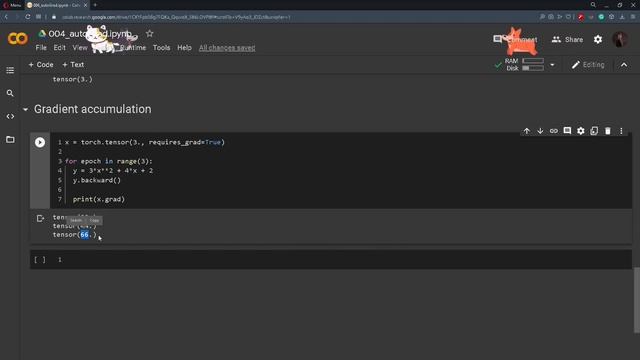Move the cell down with the arrow
The image size is (640, 360).
click(x=540, y=131)
